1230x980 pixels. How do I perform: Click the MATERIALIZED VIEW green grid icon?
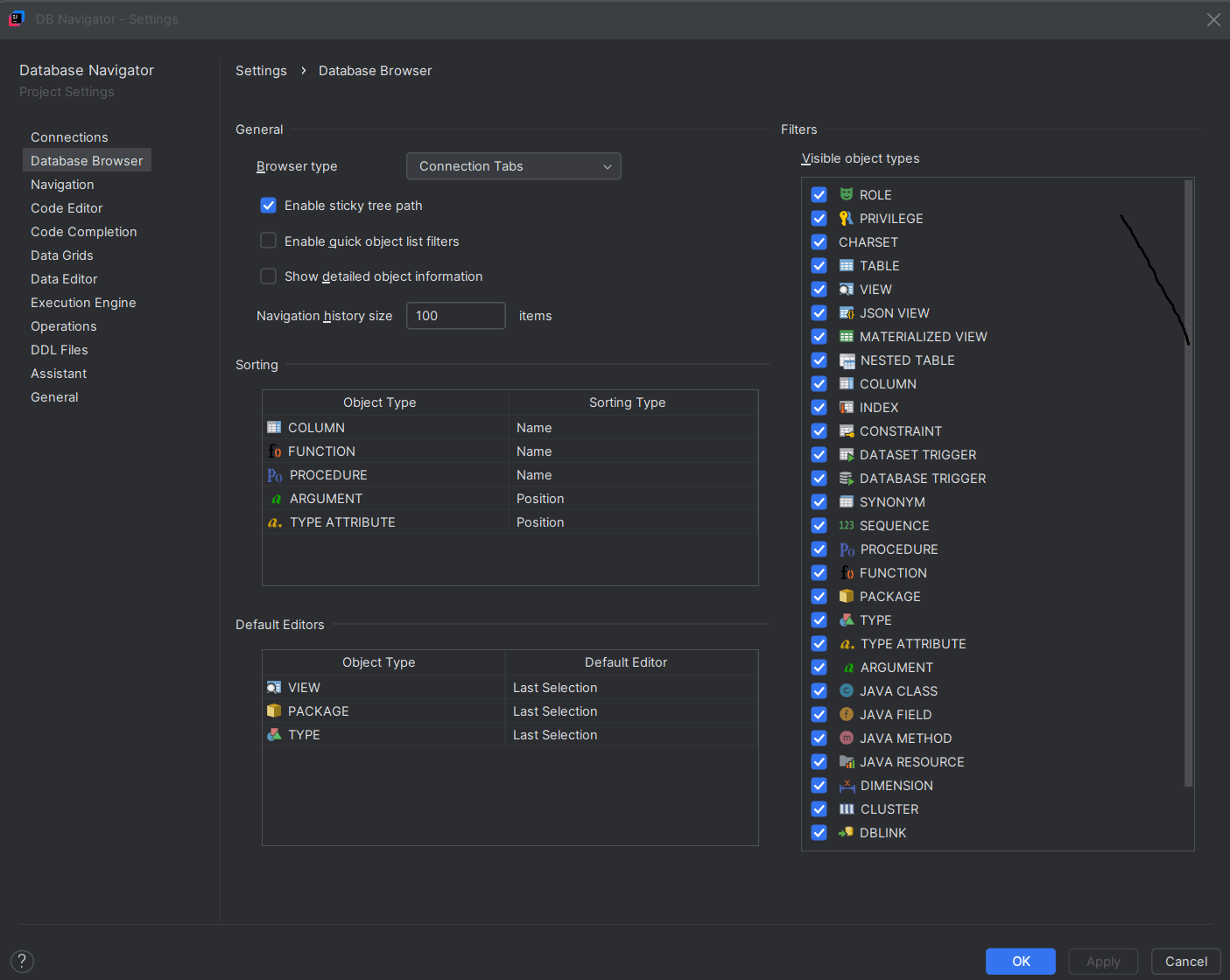(x=847, y=336)
